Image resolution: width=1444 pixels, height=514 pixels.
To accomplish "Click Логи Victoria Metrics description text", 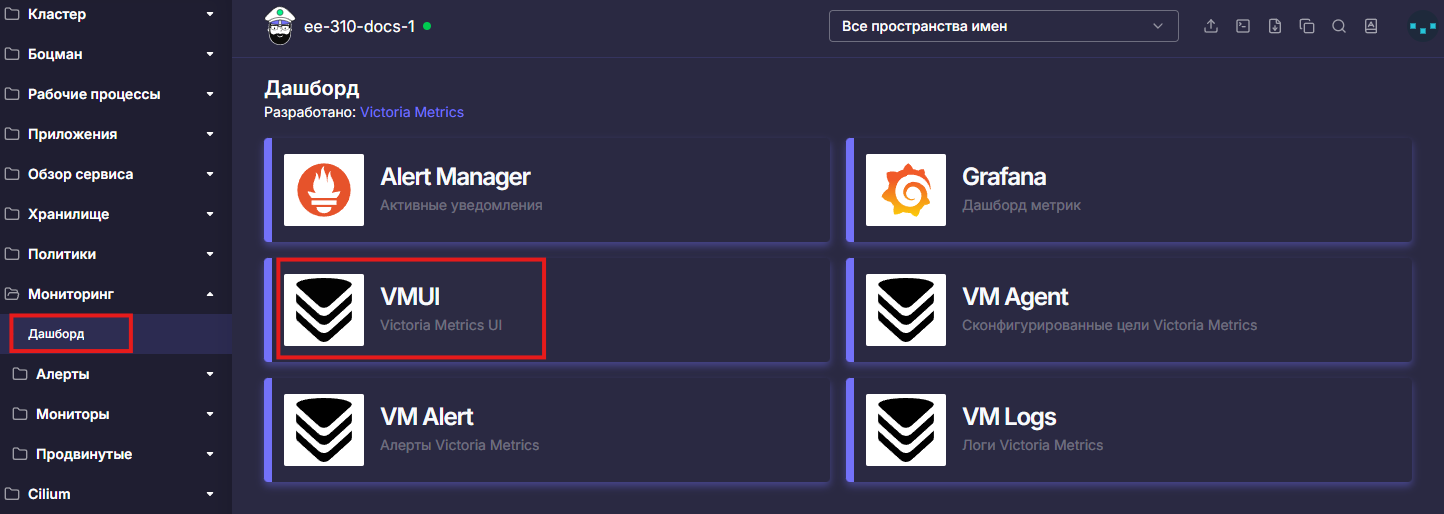I will (1033, 445).
